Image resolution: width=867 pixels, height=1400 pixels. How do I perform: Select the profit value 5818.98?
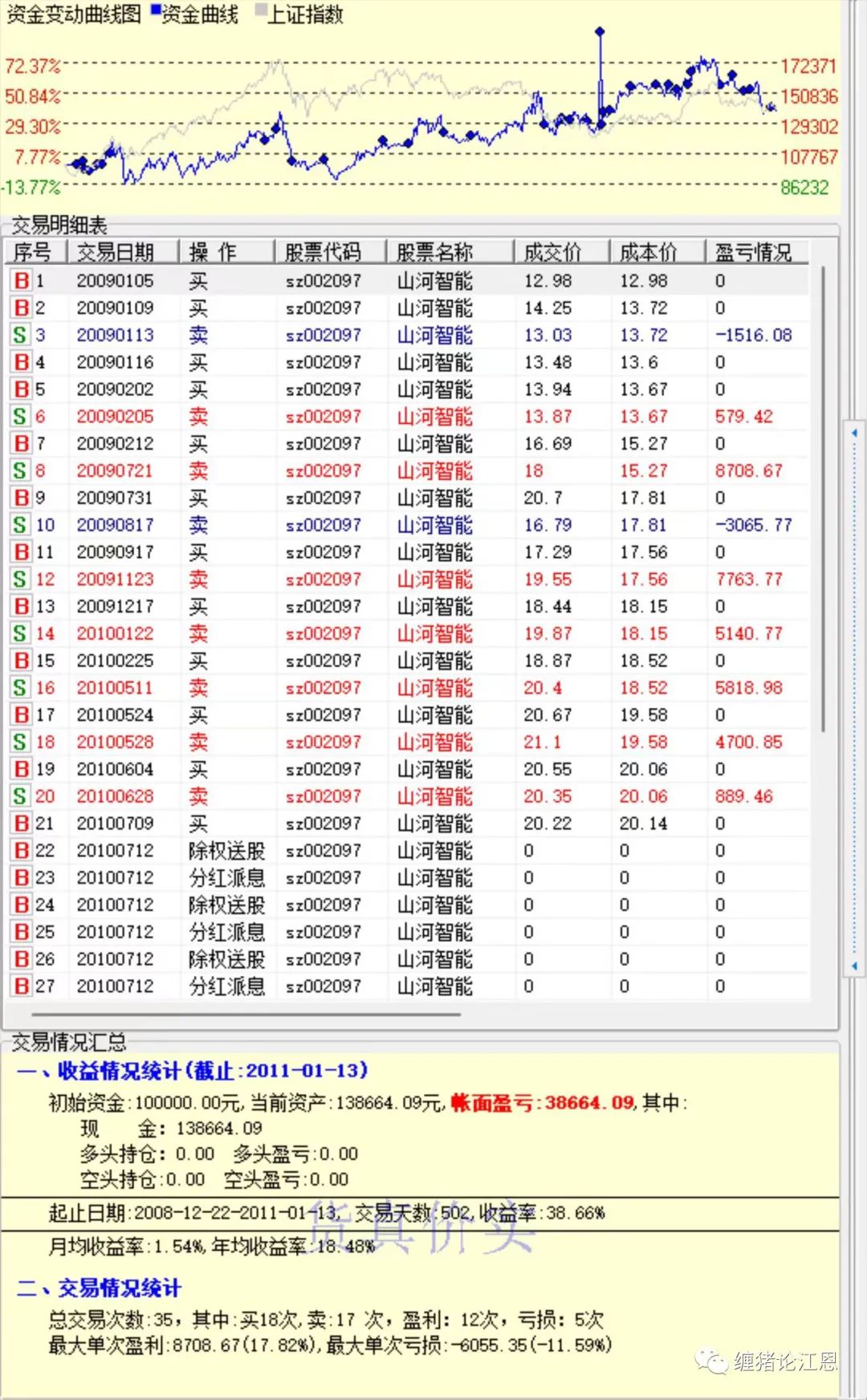coord(748,688)
